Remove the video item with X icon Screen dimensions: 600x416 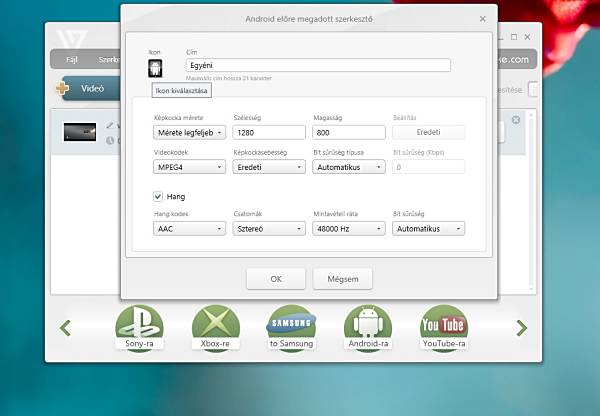[x=516, y=120]
